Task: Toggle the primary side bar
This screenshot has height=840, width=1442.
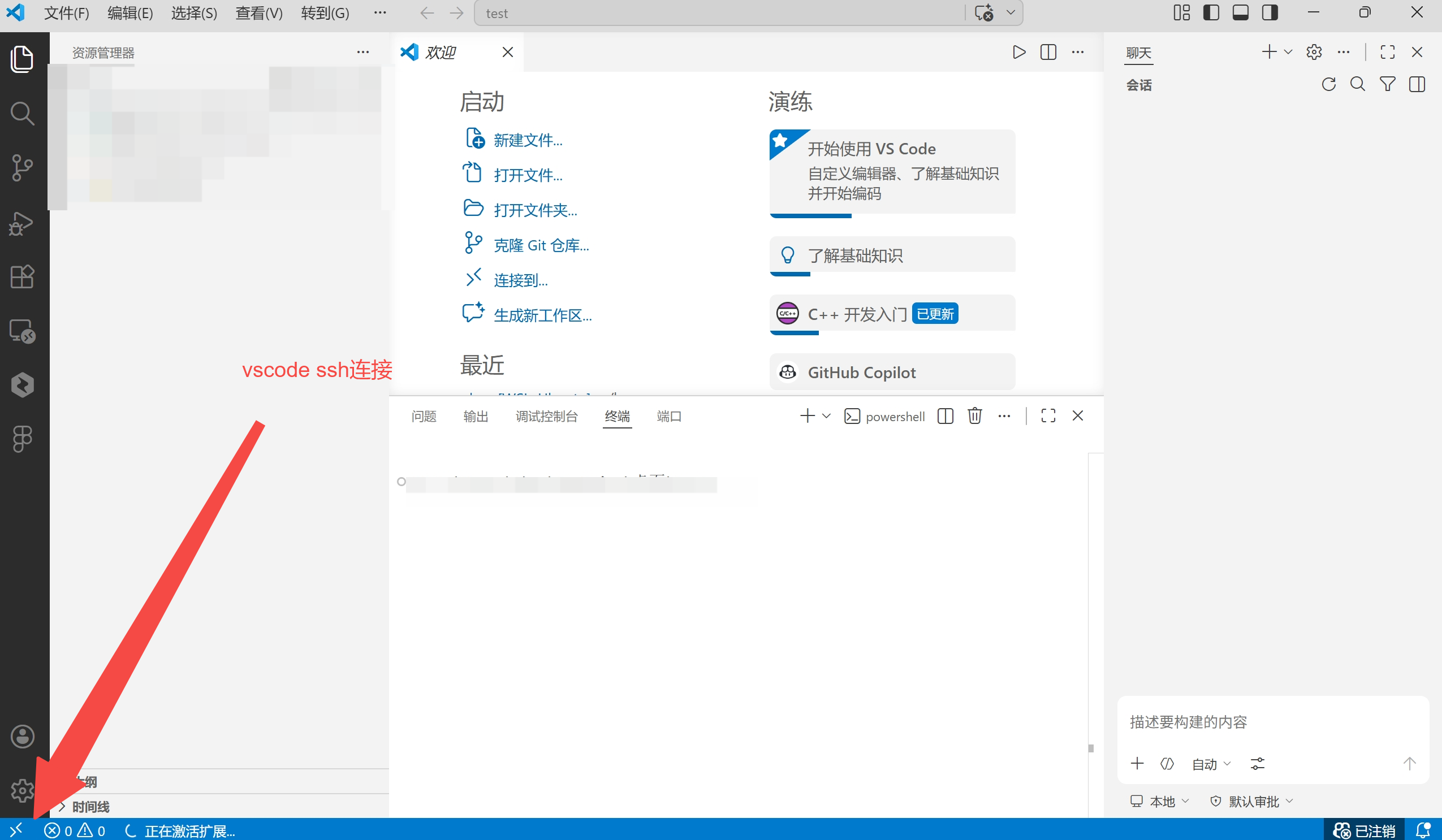Action: point(1211,12)
